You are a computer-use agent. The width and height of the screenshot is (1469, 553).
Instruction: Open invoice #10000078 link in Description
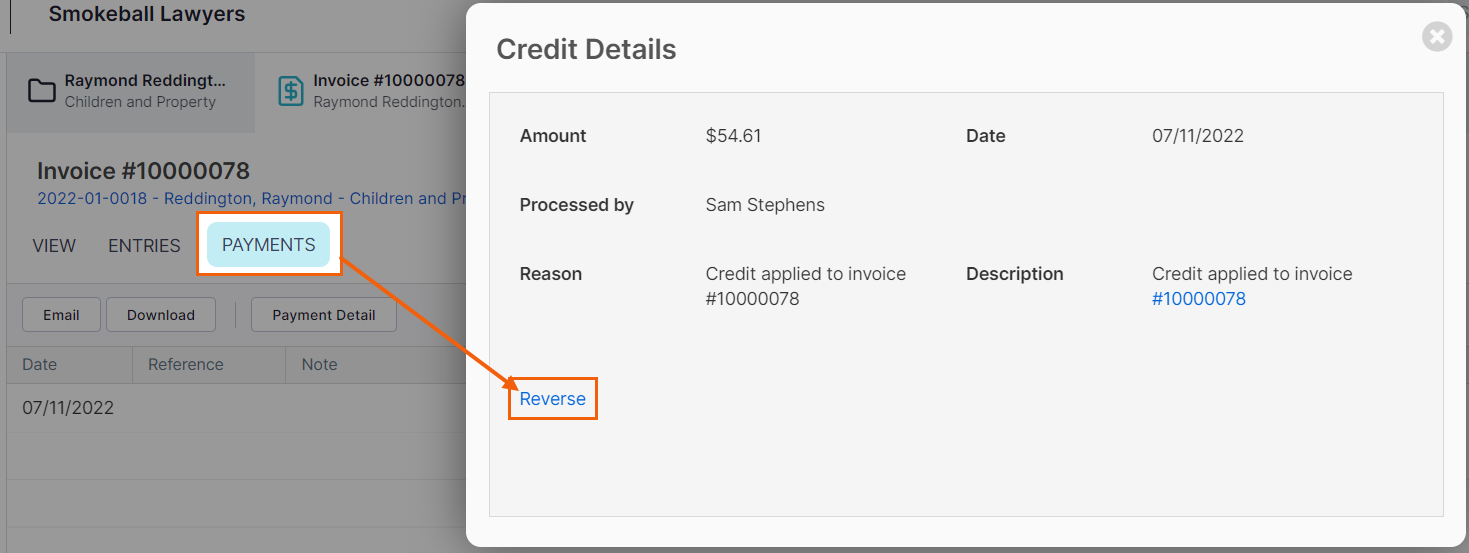(1199, 299)
